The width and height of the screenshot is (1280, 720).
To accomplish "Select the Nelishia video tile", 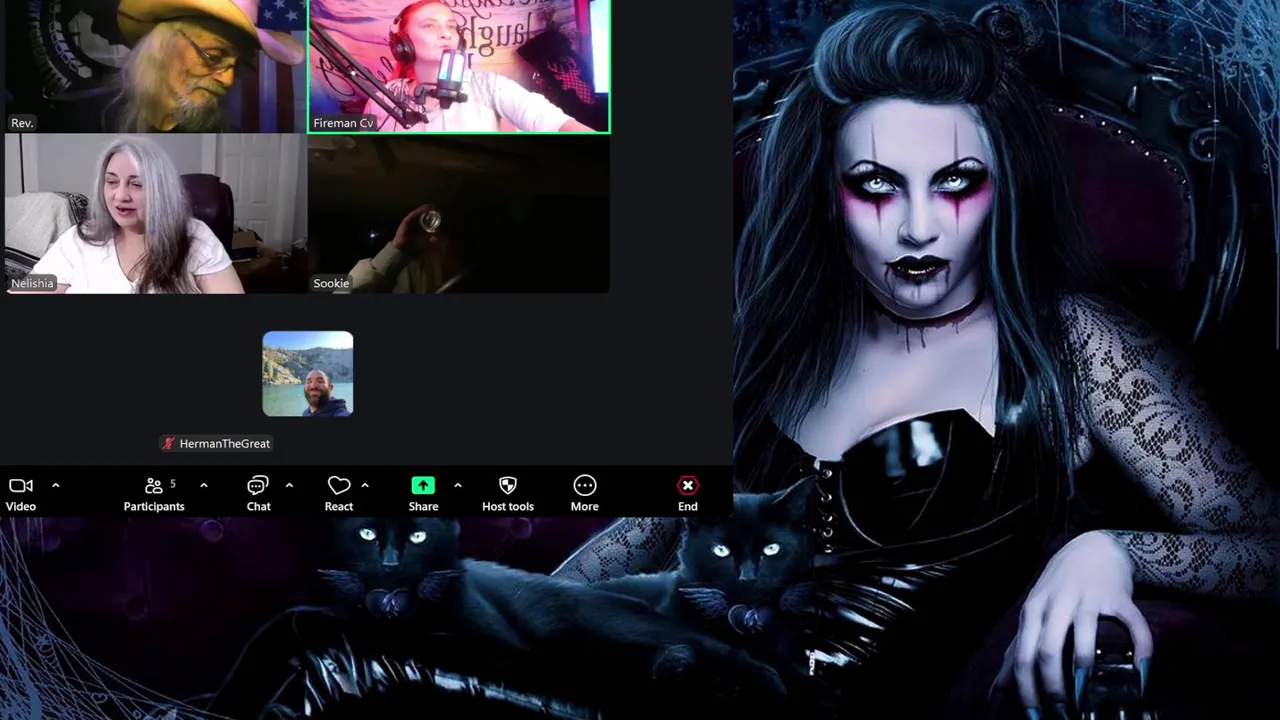I will click(x=155, y=214).
